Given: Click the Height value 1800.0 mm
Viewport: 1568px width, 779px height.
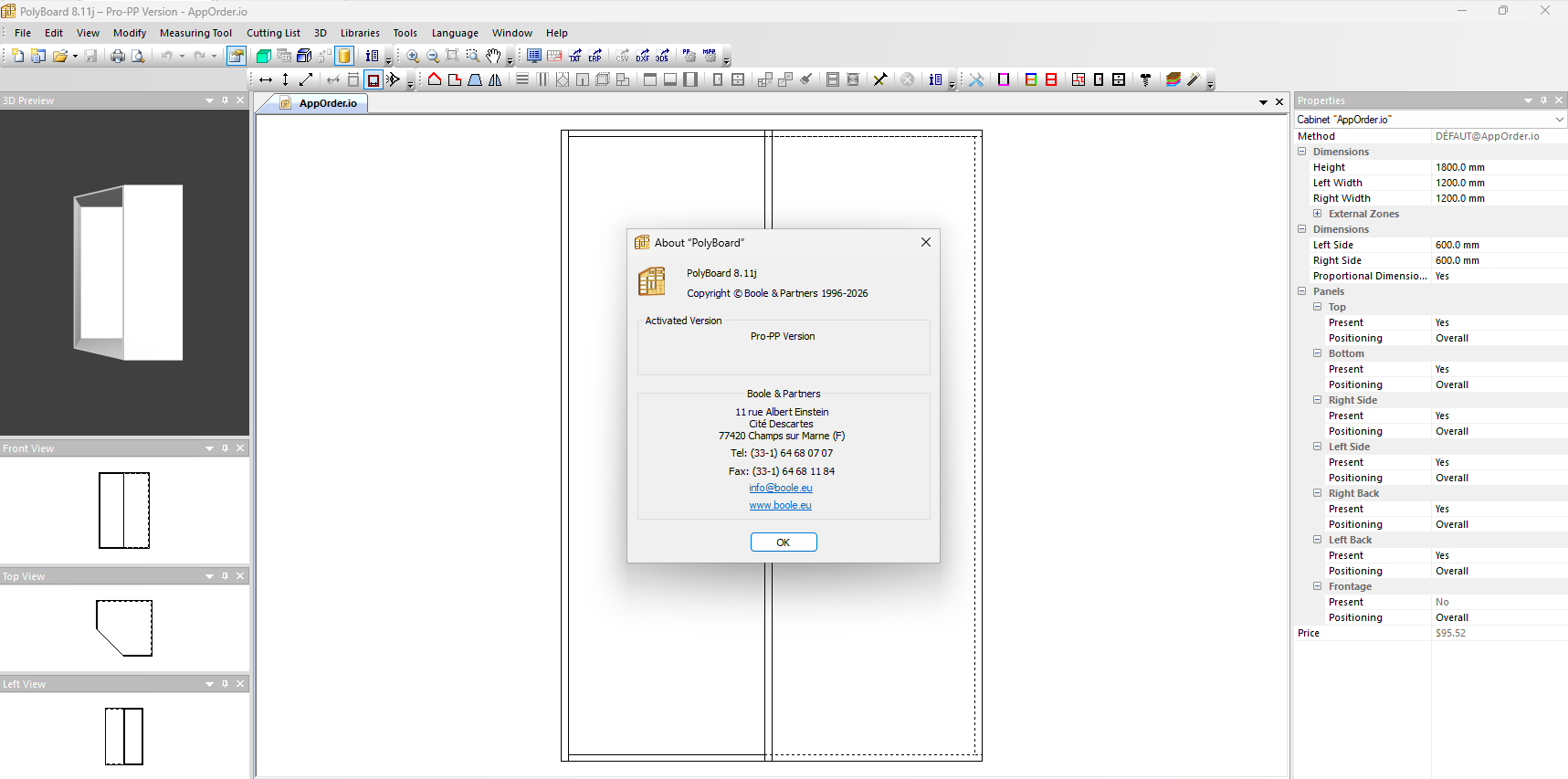Looking at the screenshot, I should (x=1459, y=167).
